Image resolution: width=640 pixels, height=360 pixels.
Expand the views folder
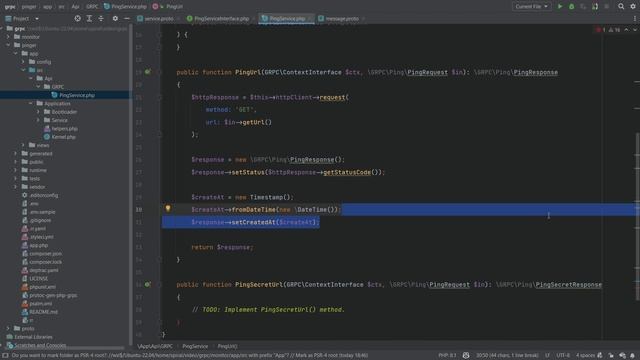tap(23, 145)
